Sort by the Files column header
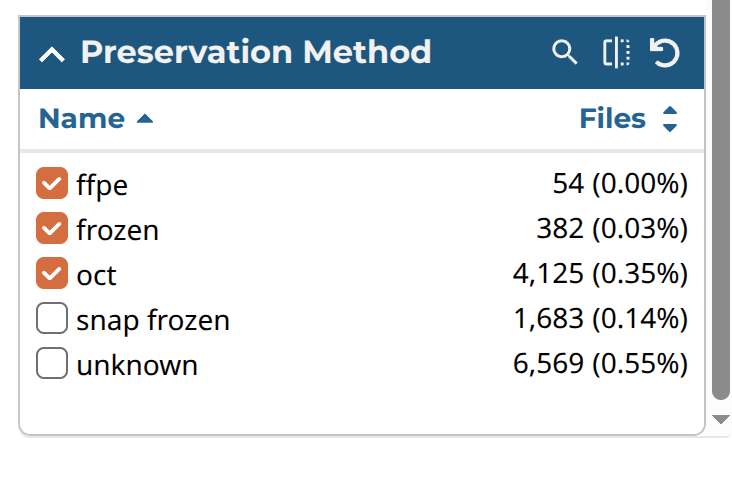732x482 pixels. (612, 119)
